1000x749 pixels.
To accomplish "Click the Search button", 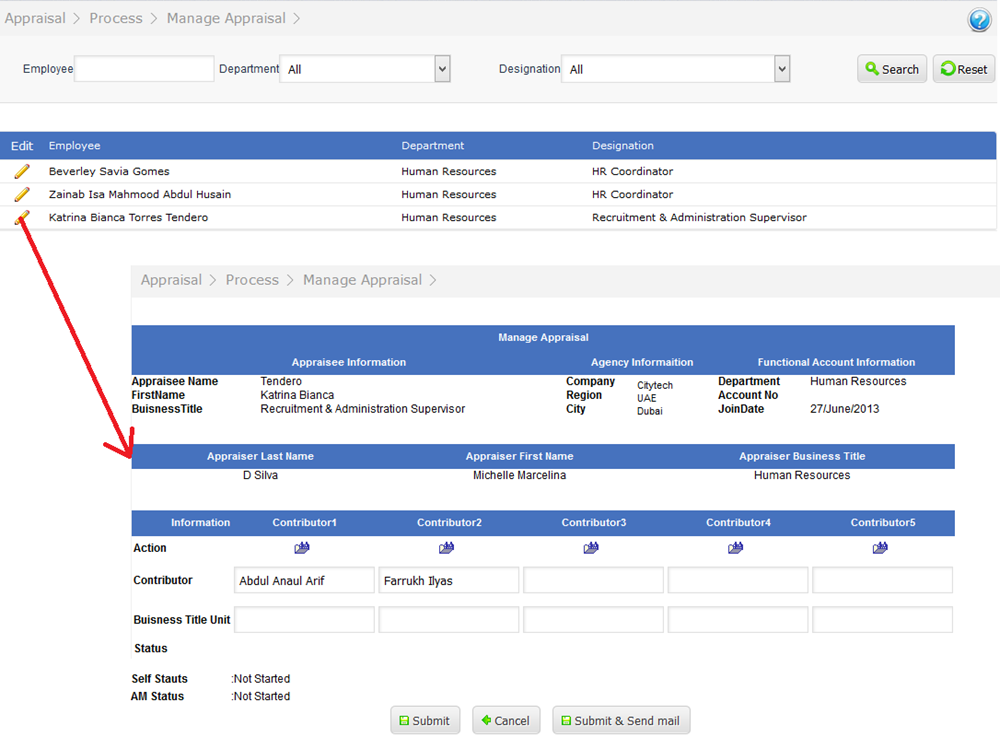I will click(892, 69).
